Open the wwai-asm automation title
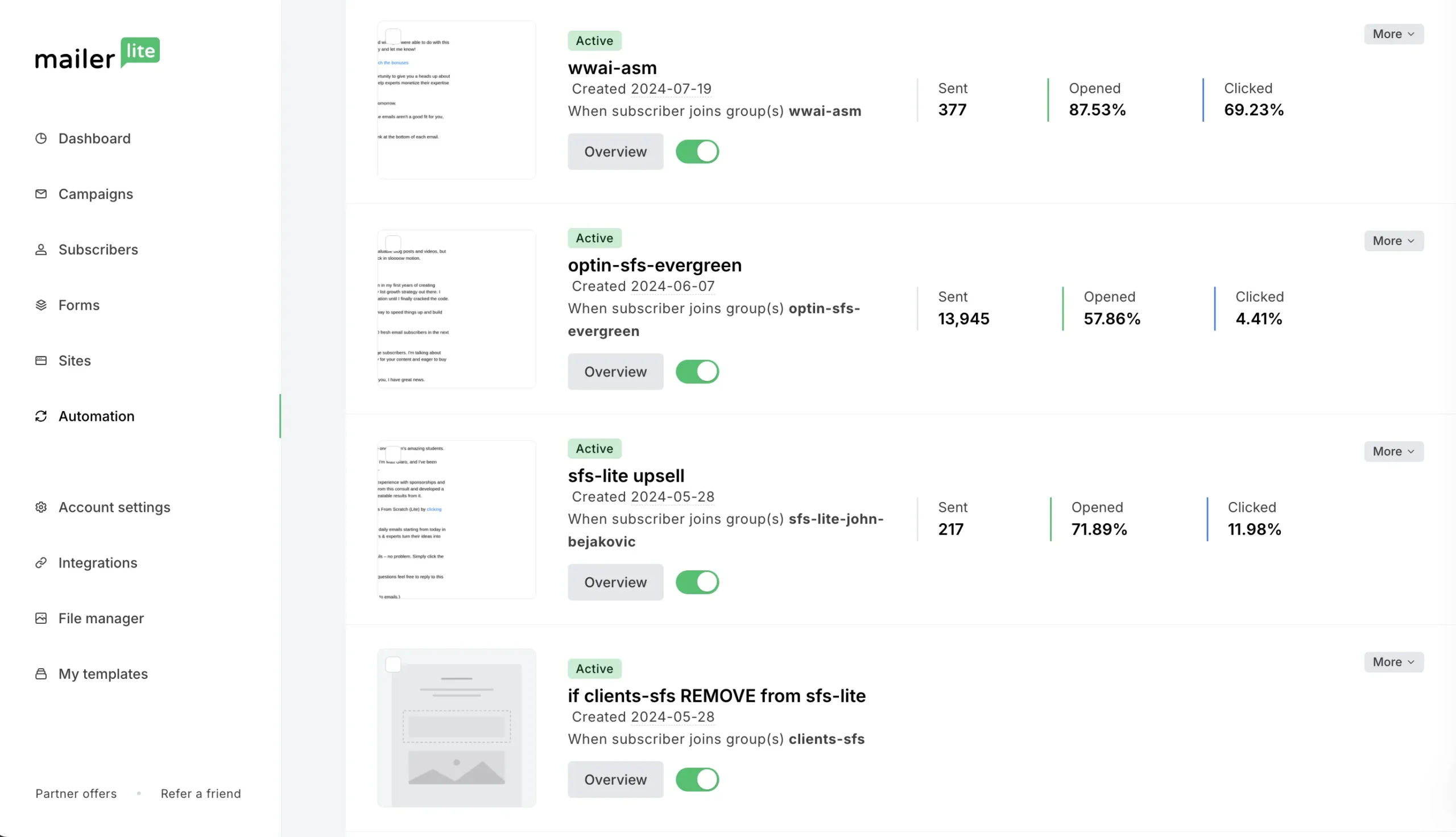The height and width of the screenshot is (837, 1456). point(612,68)
